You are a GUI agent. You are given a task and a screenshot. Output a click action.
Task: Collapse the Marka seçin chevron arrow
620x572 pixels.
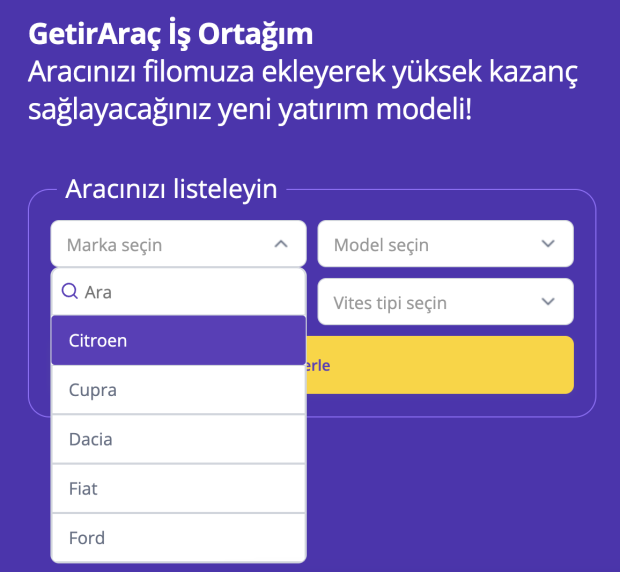tap(281, 244)
